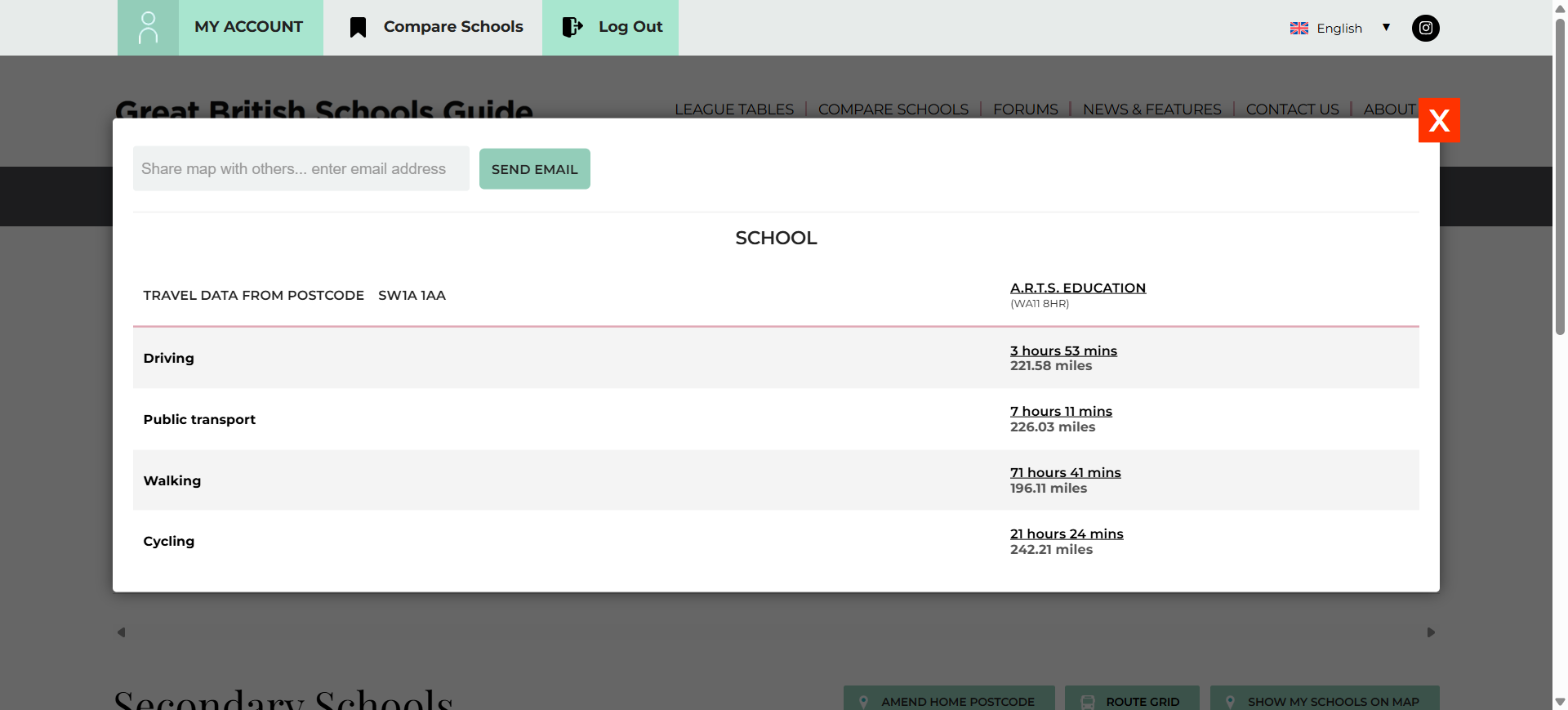
Task: Open the Instagram icon link
Action: 1426,28
